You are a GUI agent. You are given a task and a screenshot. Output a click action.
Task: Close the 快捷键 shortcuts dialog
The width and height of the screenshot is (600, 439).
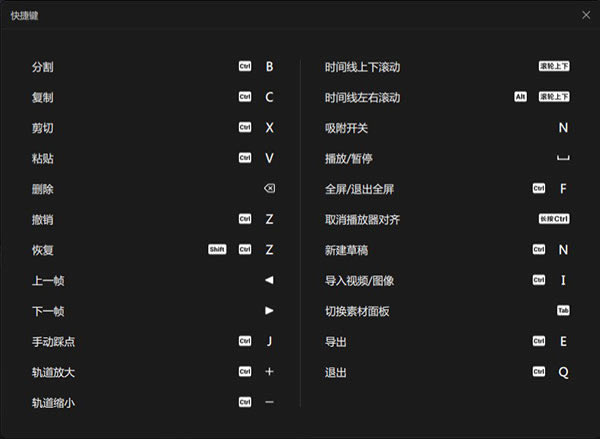[585, 15]
